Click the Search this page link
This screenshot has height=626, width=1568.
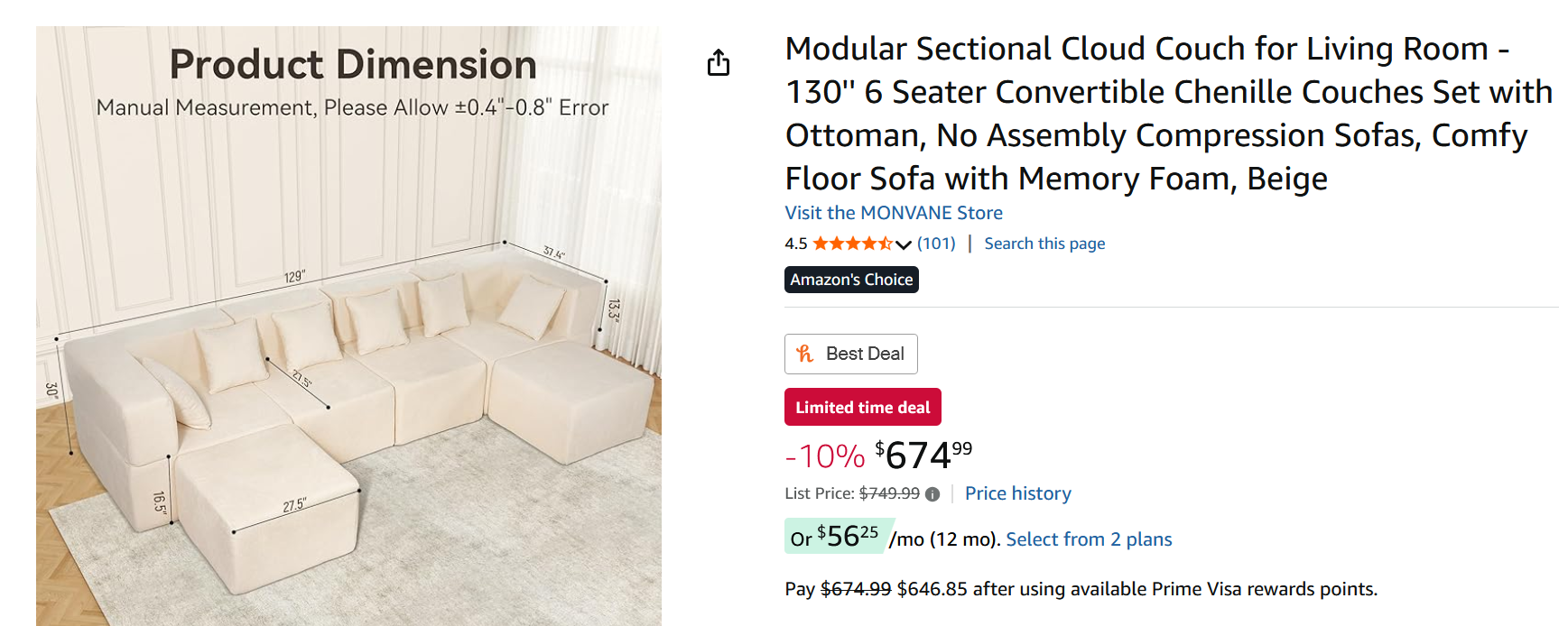[x=1044, y=244]
